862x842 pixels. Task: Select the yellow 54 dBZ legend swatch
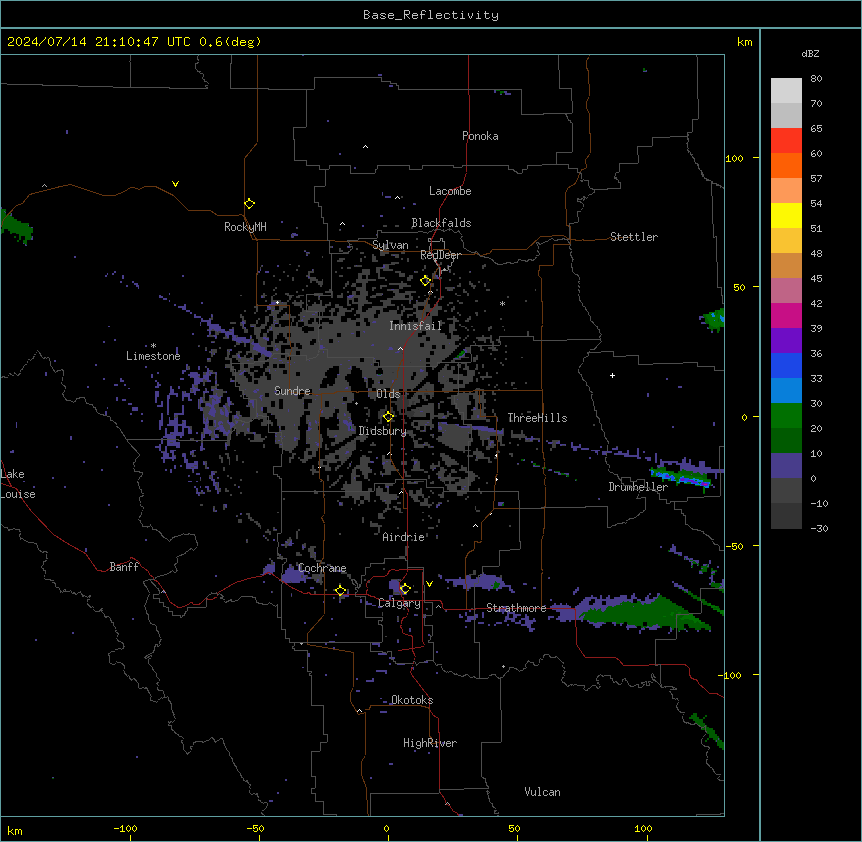tap(786, 215)
